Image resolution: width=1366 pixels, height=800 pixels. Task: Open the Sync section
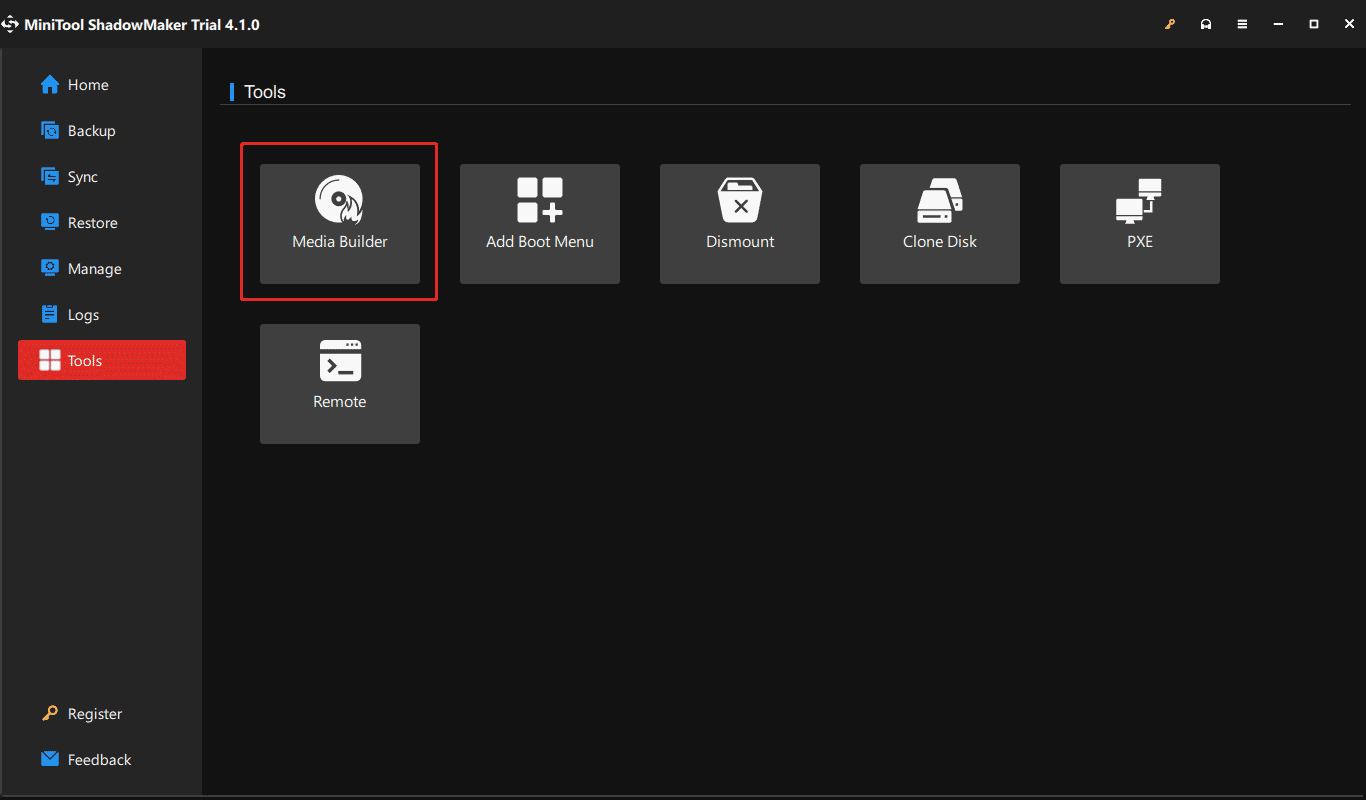pos(102,177)
